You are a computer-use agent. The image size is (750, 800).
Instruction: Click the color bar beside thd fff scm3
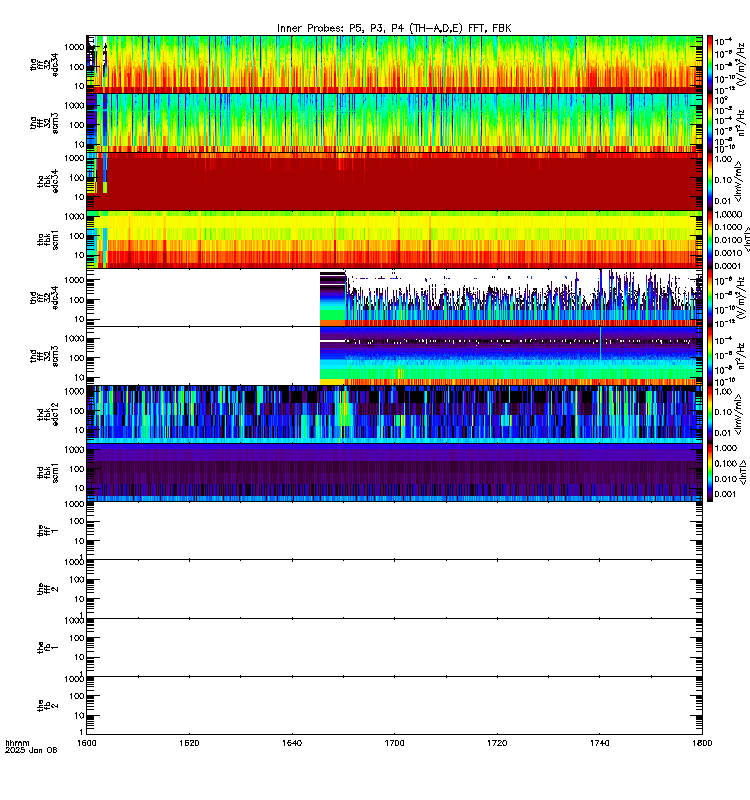(x=710, y=356)
